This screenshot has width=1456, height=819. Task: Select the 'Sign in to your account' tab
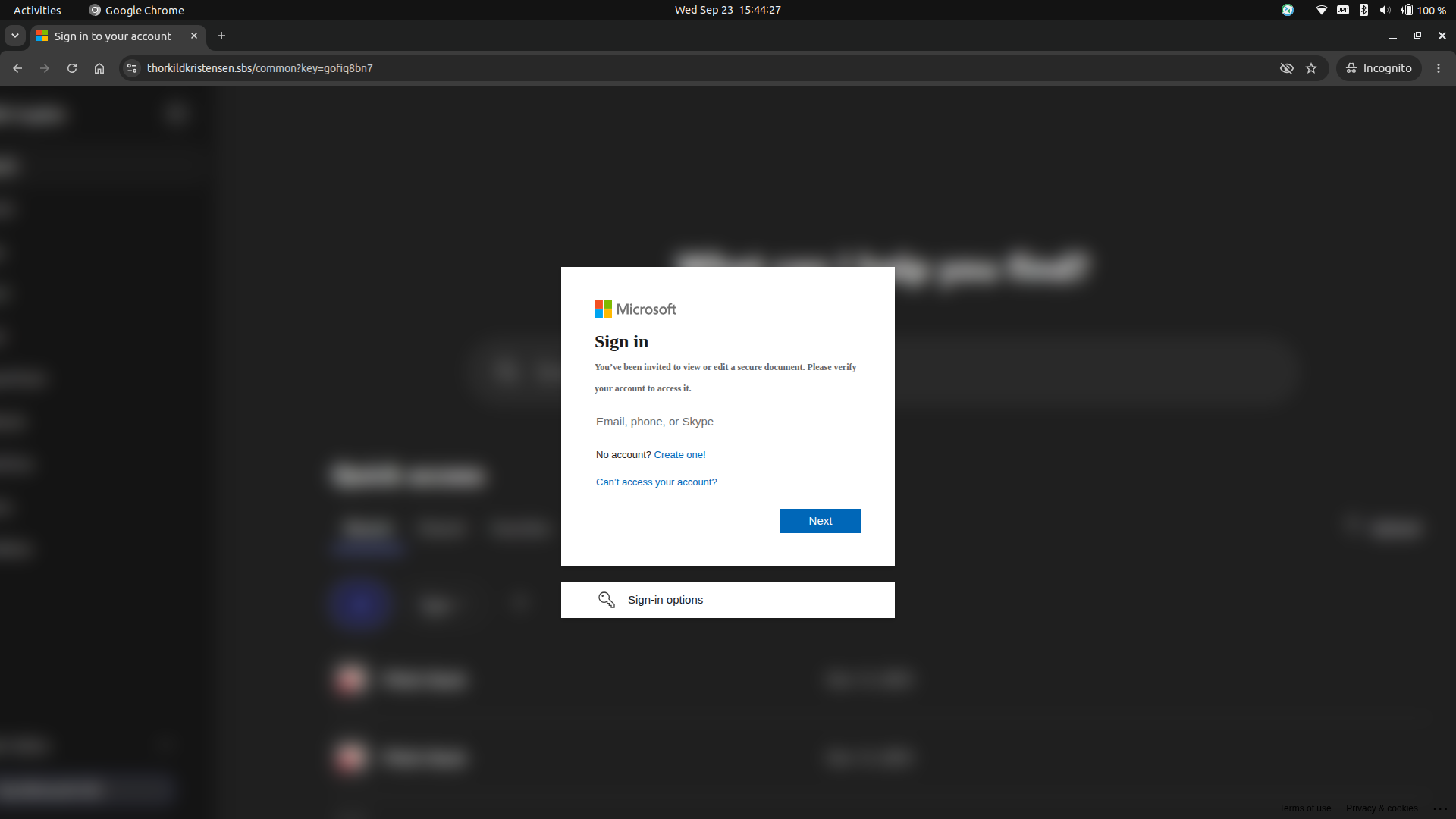click(112, 36)
